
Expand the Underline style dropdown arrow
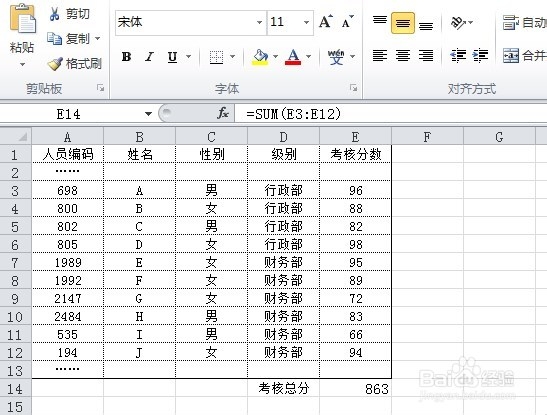189,56
